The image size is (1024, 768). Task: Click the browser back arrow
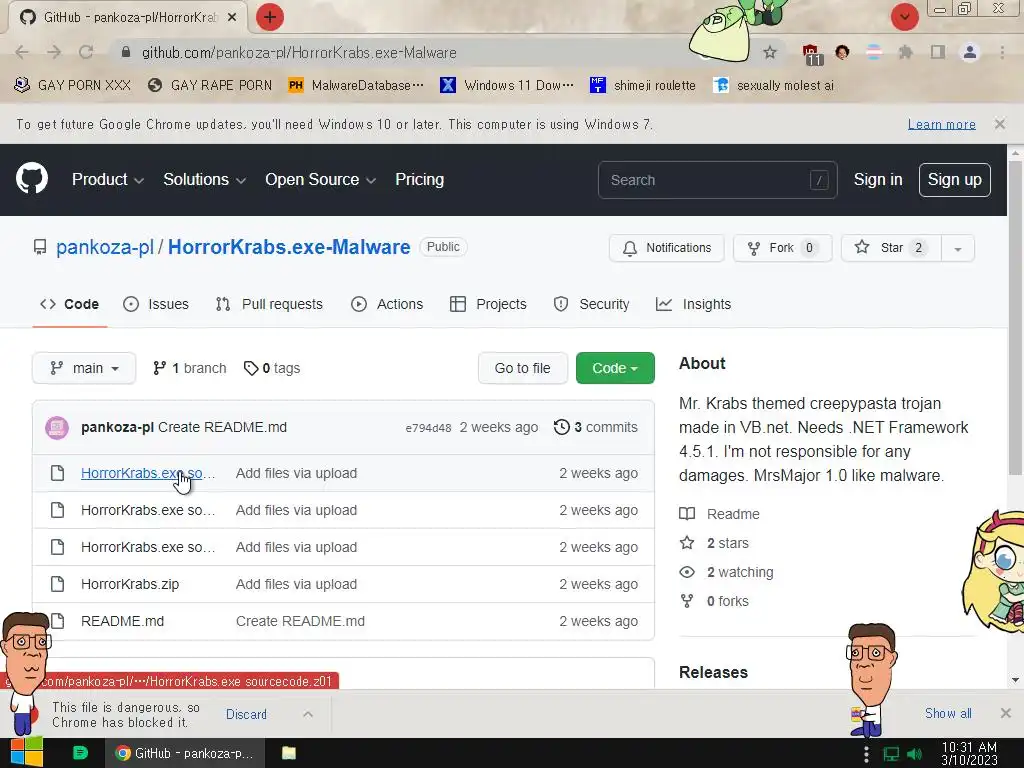tap(22, 52)
